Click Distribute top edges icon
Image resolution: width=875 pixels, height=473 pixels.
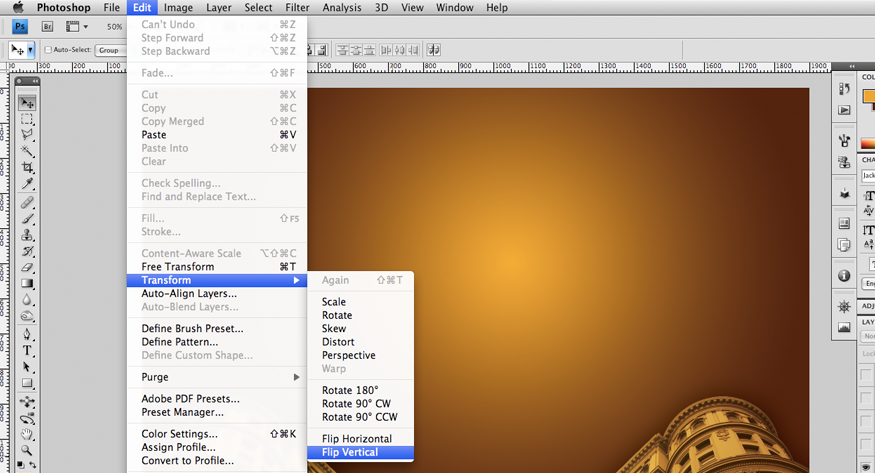(342, 50)
